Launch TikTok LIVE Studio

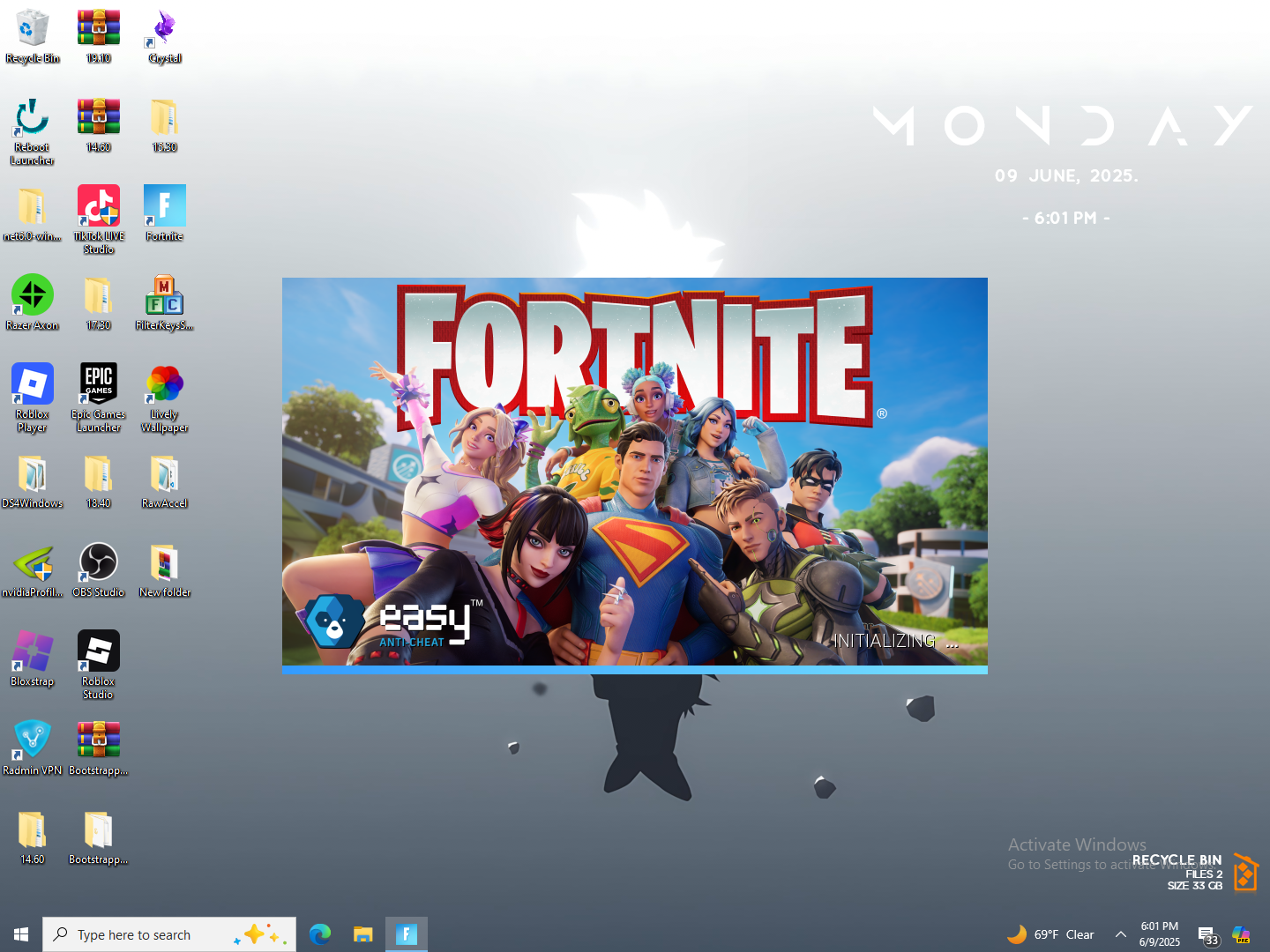(99, 220)
